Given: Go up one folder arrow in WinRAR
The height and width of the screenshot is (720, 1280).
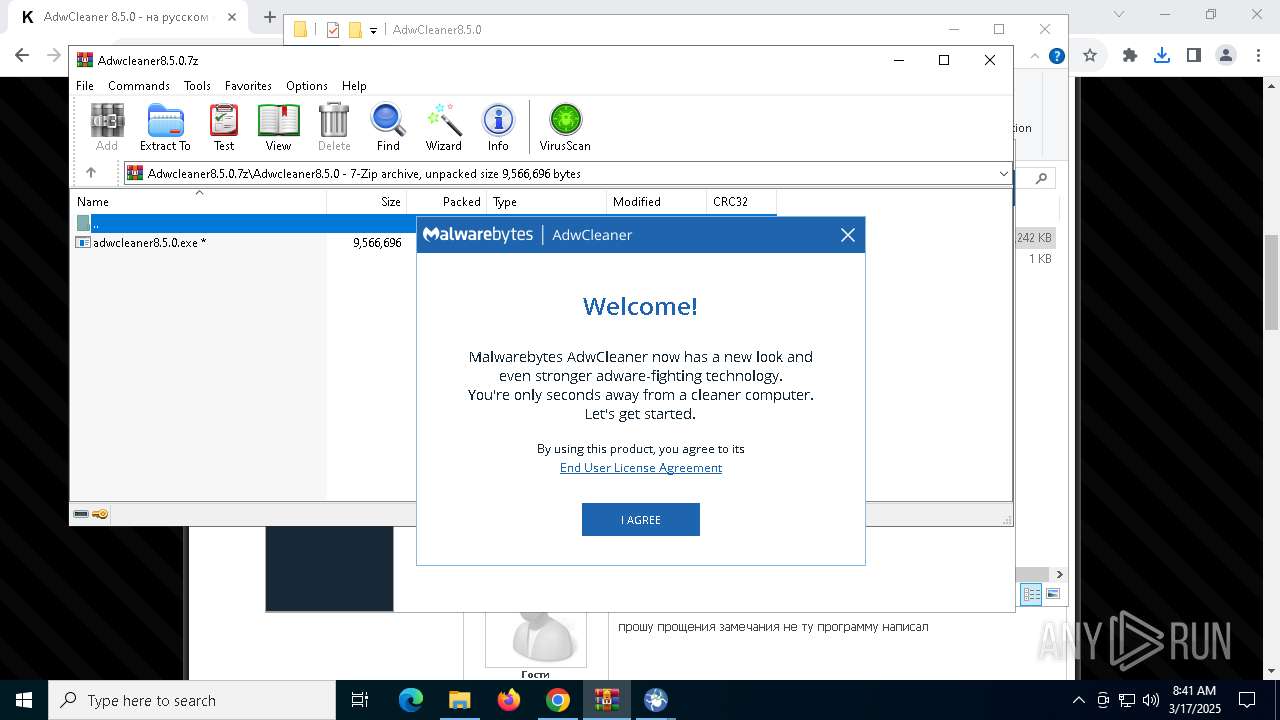Looking at the screenshot, I should [91, 173].
